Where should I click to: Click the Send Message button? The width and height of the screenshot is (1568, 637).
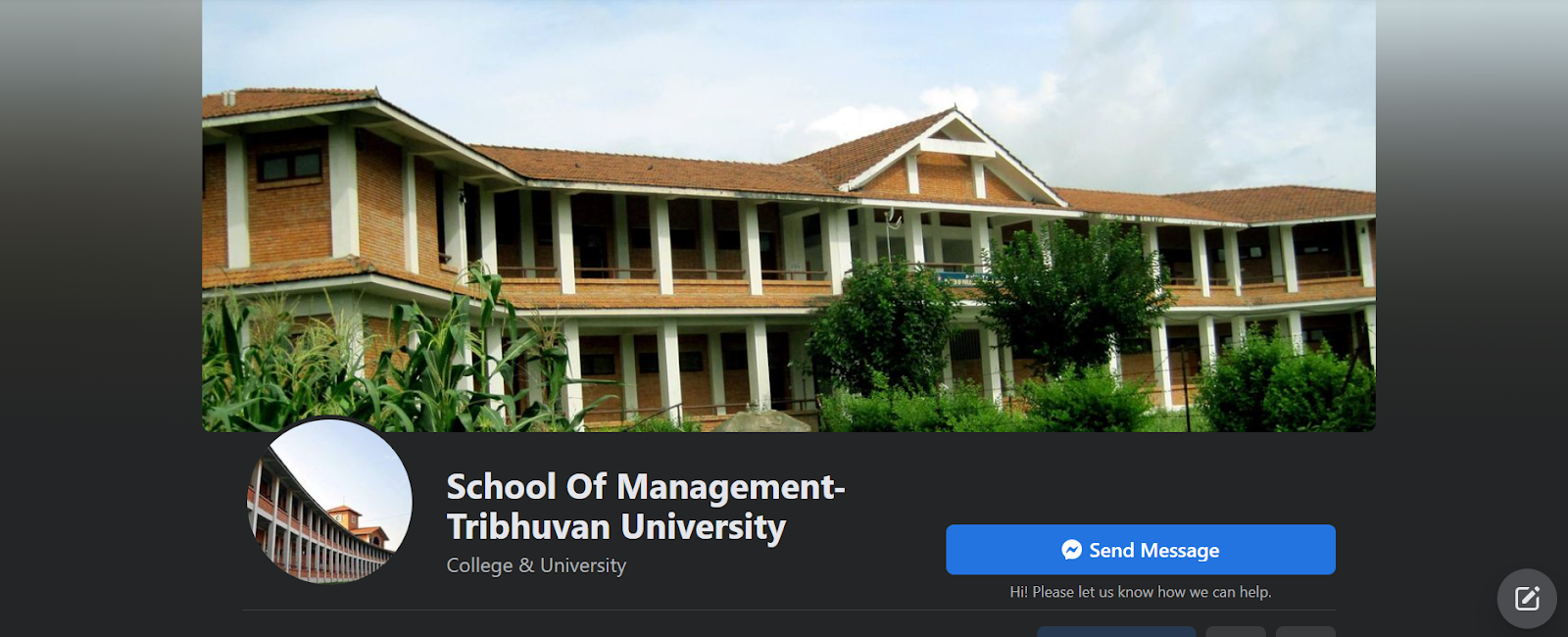pos(1140,550)
